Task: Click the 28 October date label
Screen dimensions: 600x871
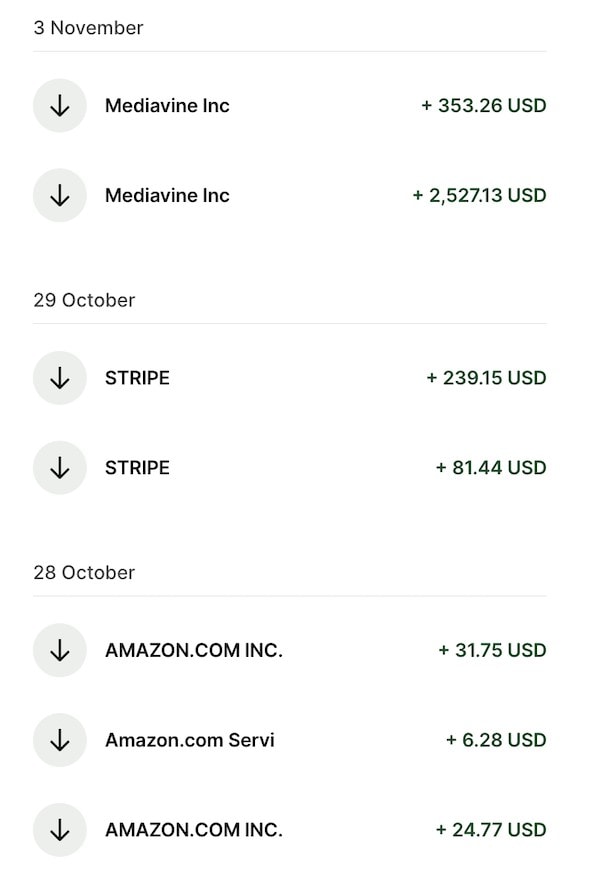Action: 85,572
